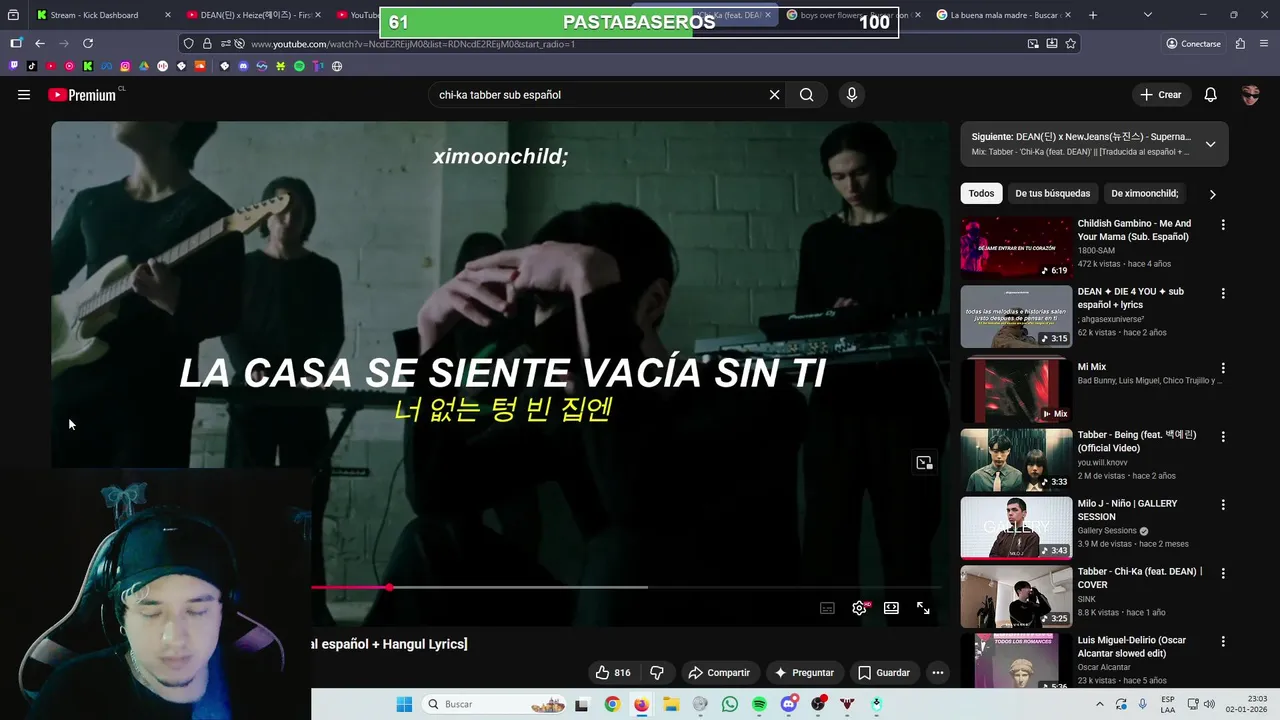
Task: Go to YouTube Premium home logo
Action: click(84, 95)
